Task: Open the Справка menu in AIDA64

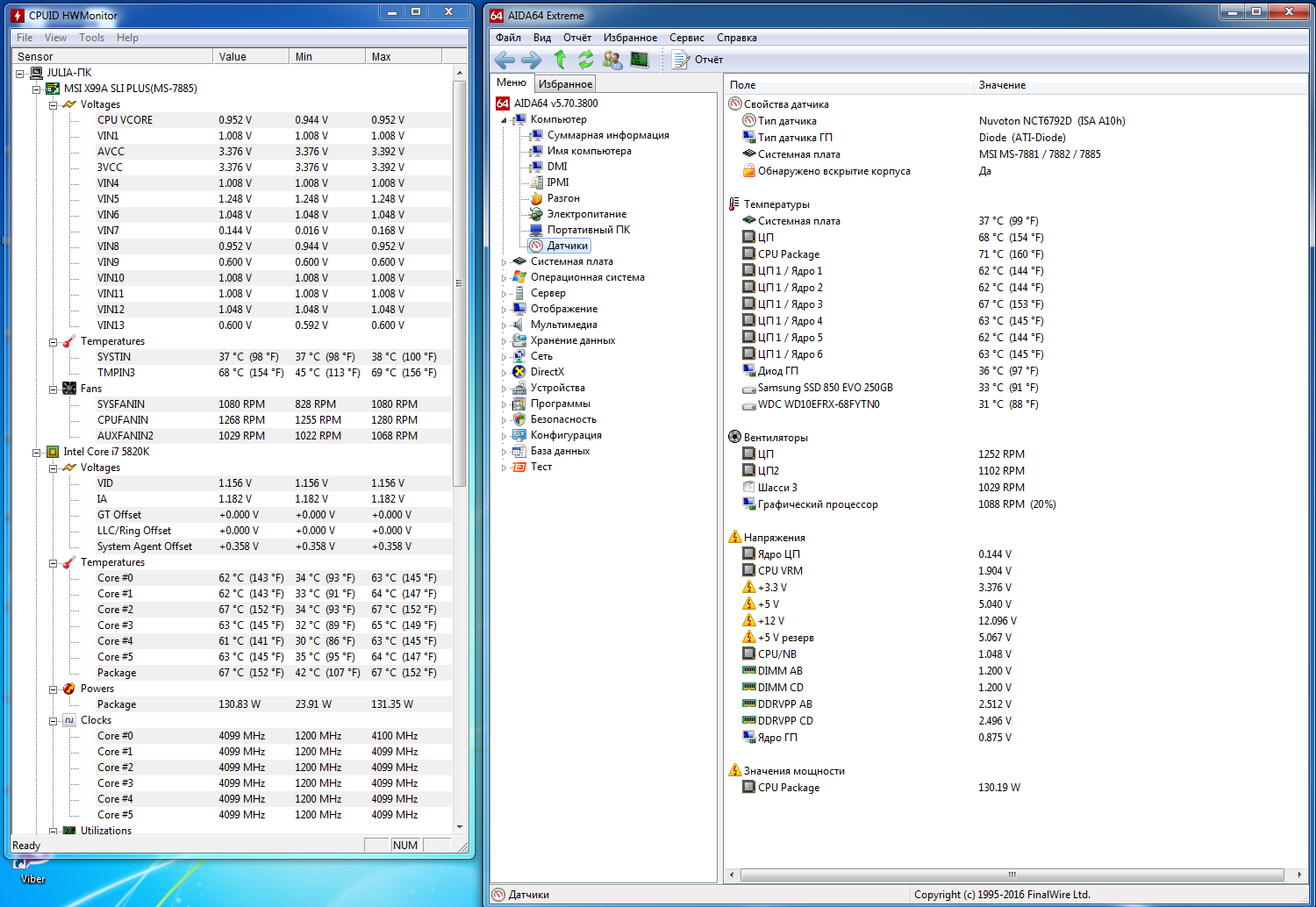Action: (737, 38)
